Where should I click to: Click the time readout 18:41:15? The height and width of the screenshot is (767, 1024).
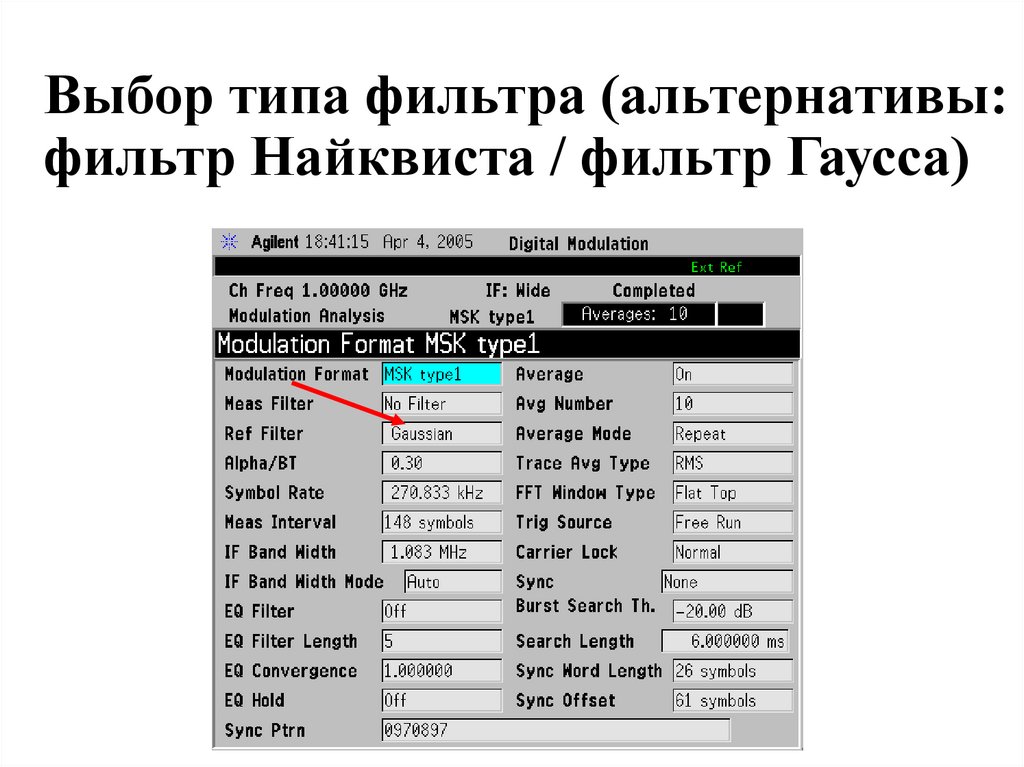(337, 242)
